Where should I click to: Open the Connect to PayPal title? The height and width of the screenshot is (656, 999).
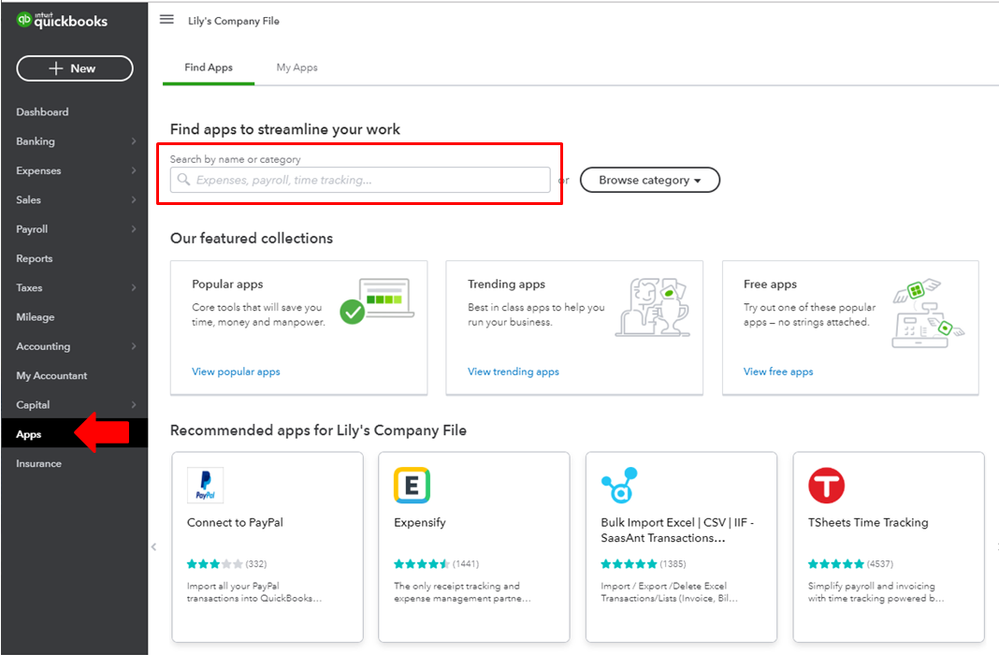point(235,522)
